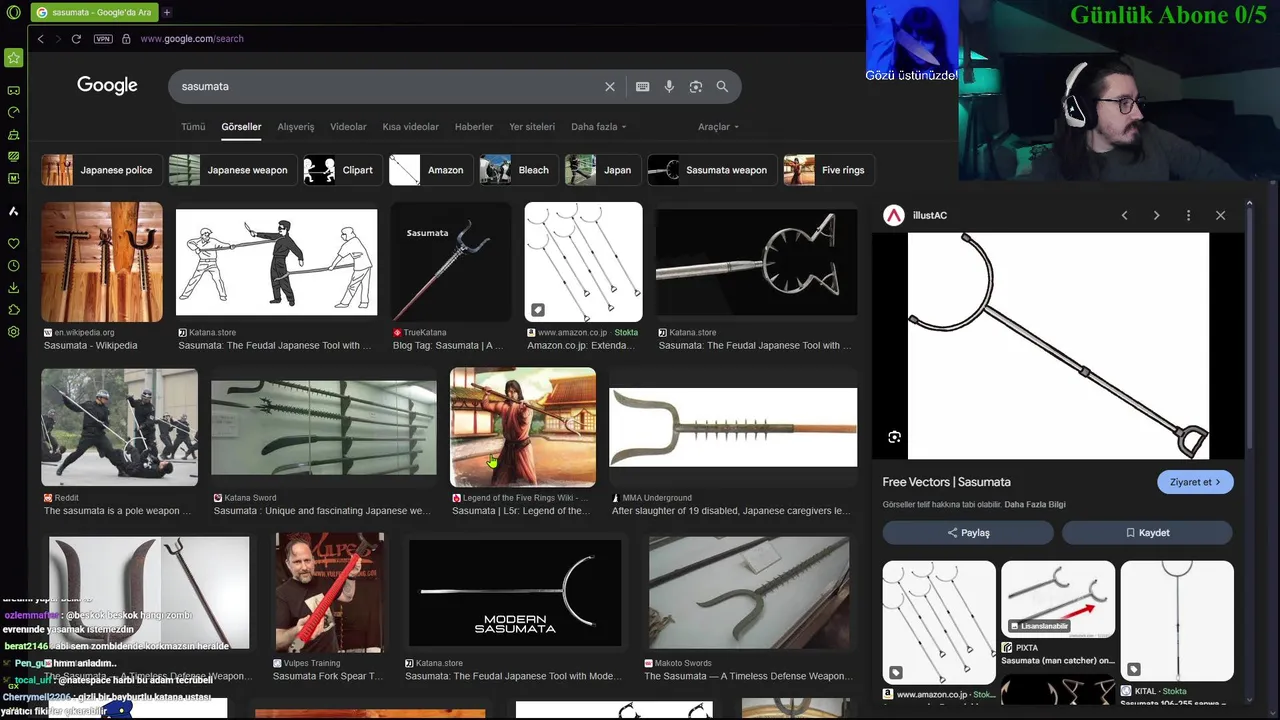
Task: Switch to the Haberler tab
Action: click(474, 127)
